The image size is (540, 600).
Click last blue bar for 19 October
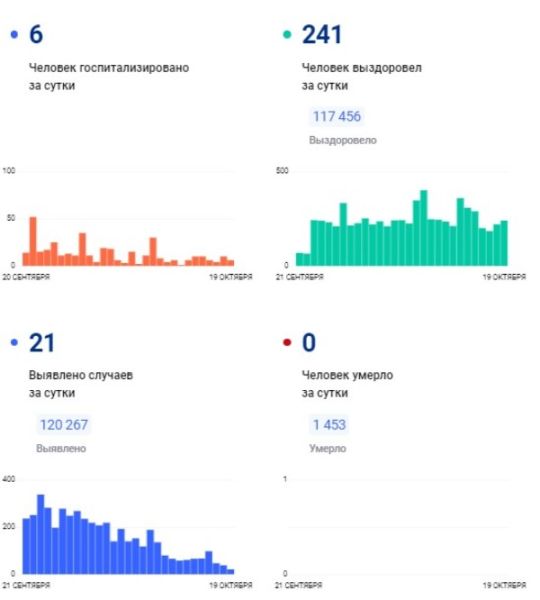pyautogui.click(x=230, y=572)
